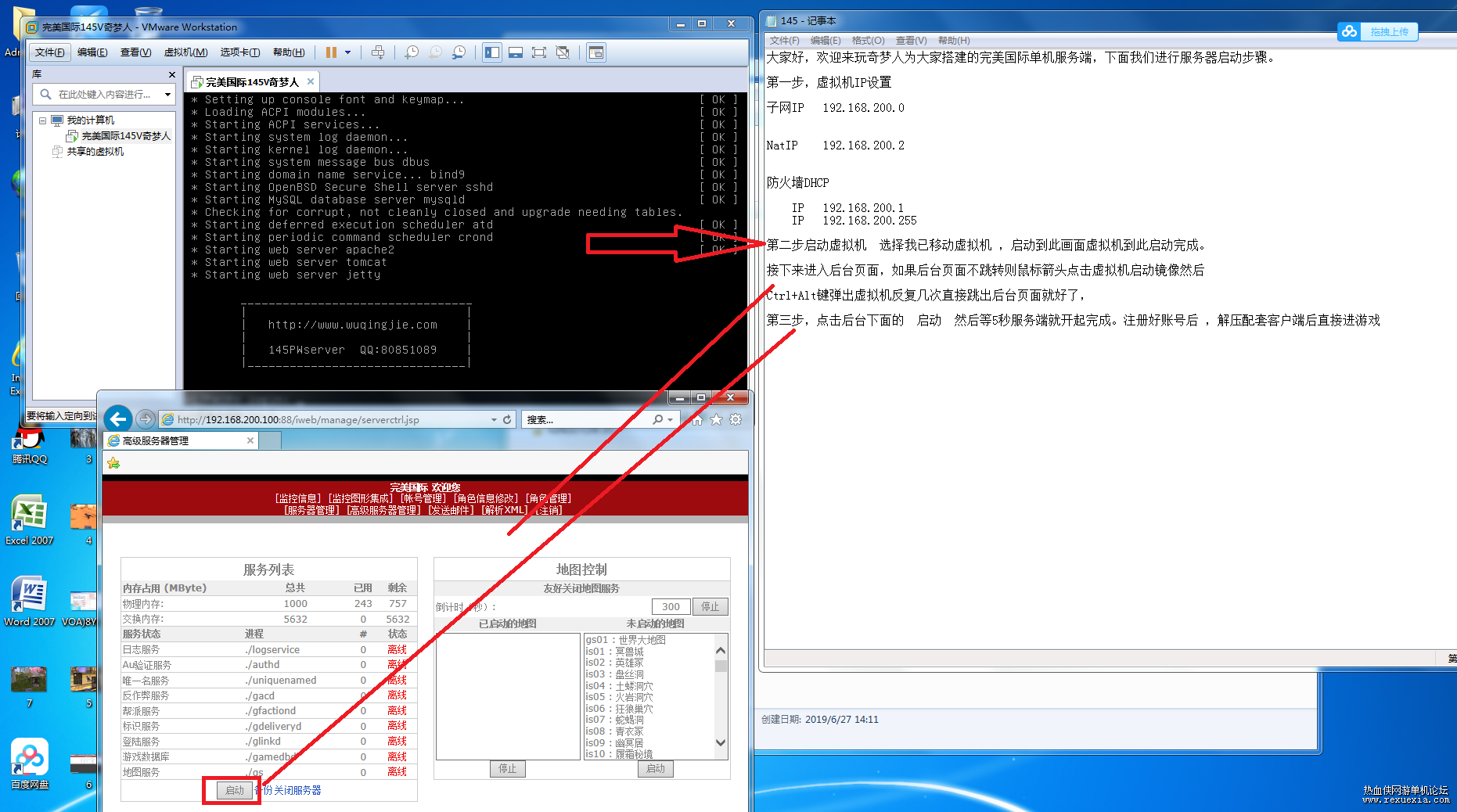Open the 监控信息 link
The width and height of the screenshot is (1457, 812).
click(x=298, y=498)
